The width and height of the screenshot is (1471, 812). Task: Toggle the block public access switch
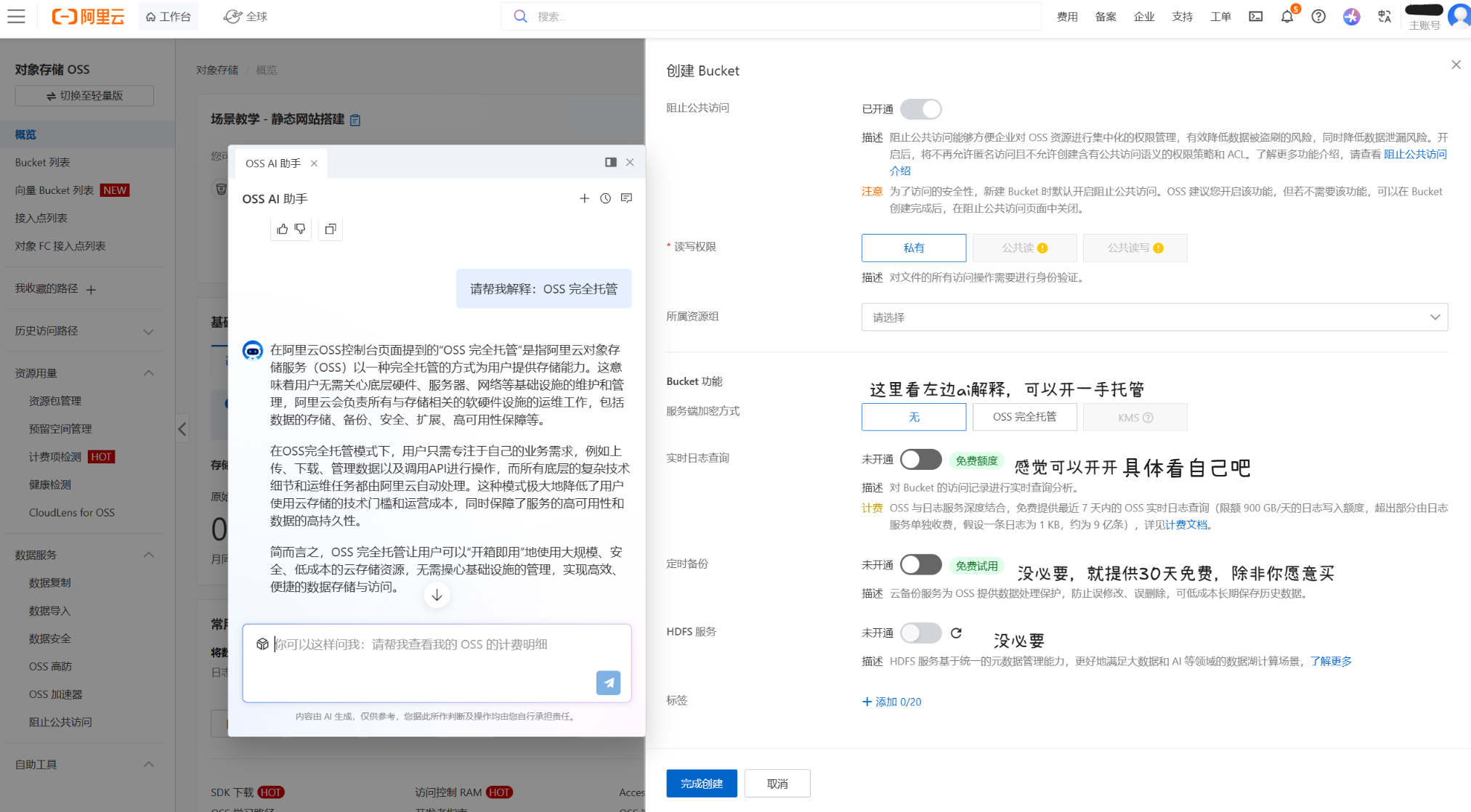coord(920,109)
